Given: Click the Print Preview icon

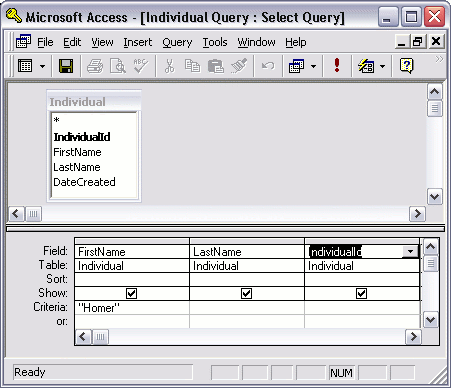Looking at the screenshot, I should 118,66.
